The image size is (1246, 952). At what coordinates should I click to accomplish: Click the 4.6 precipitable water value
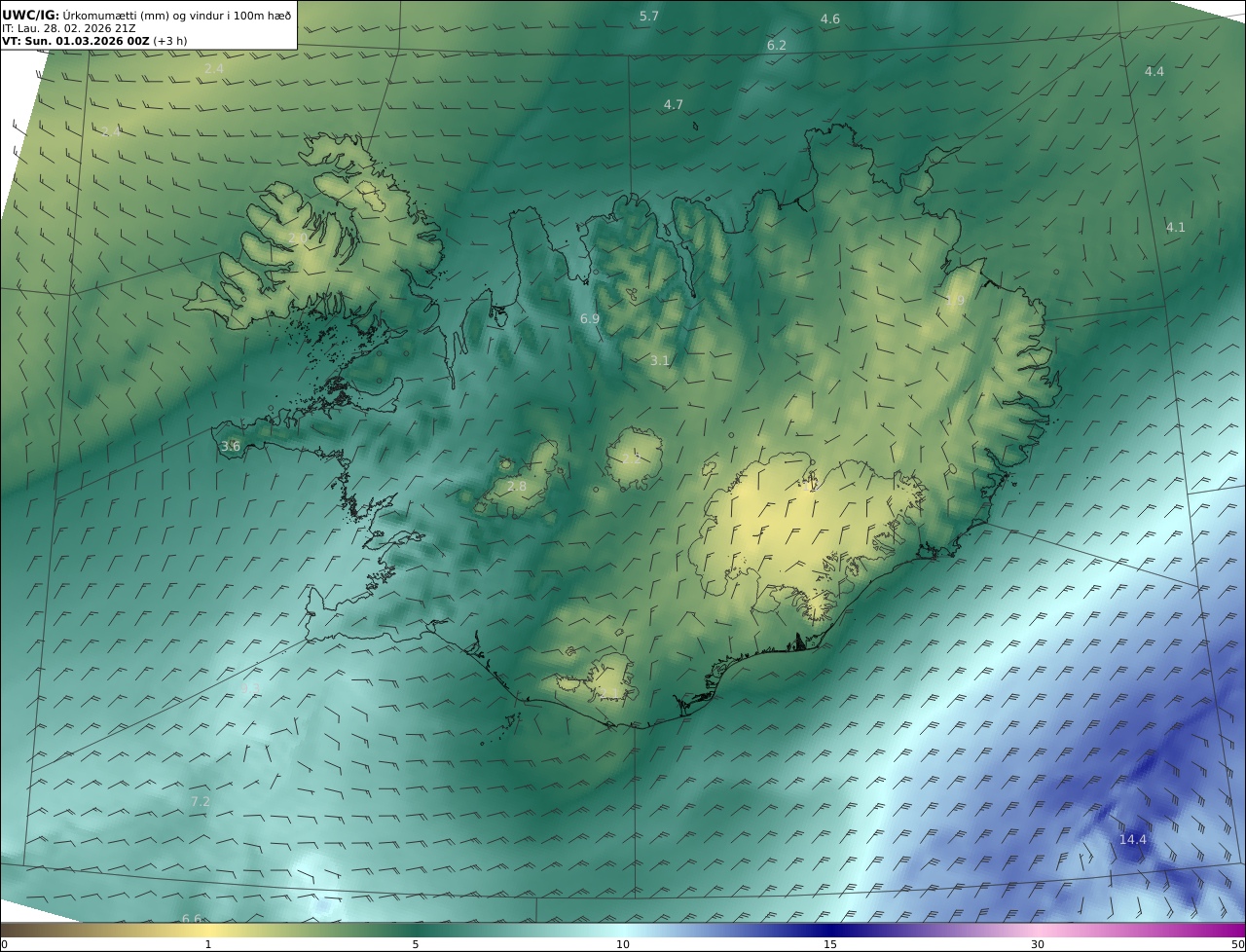(830, 19)
